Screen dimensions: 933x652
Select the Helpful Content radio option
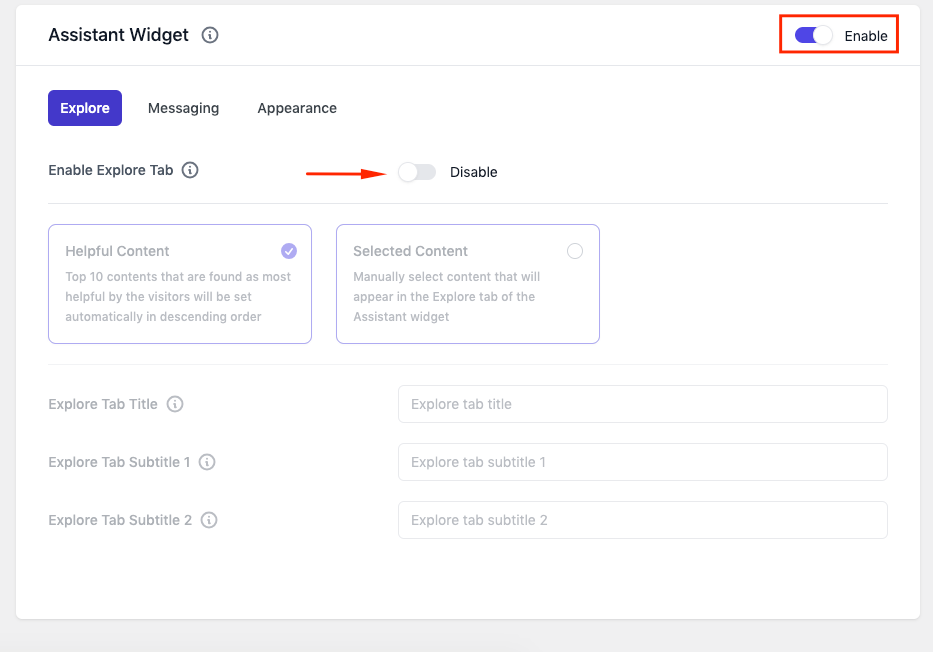click(x=289, y=251)
